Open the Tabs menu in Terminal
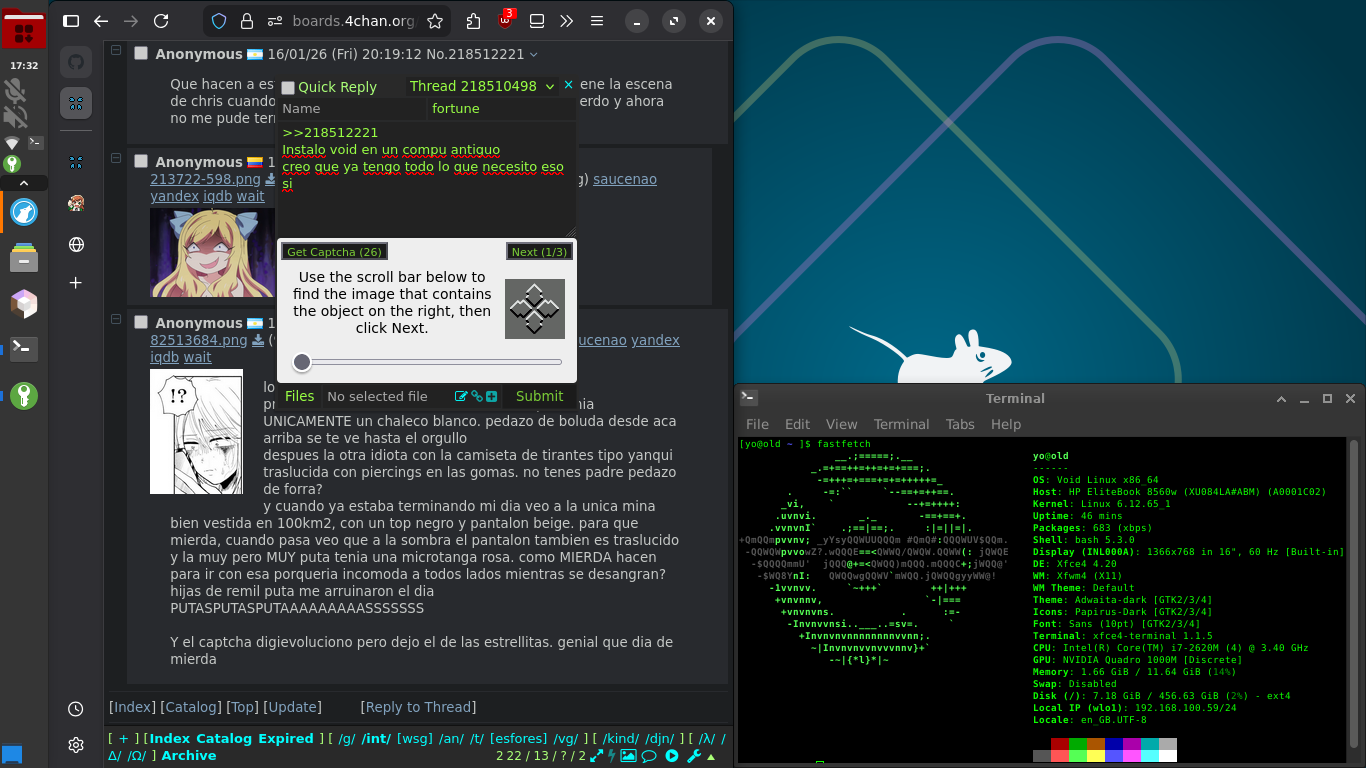This screenshot has width=1366, height=768. point(960,424)
